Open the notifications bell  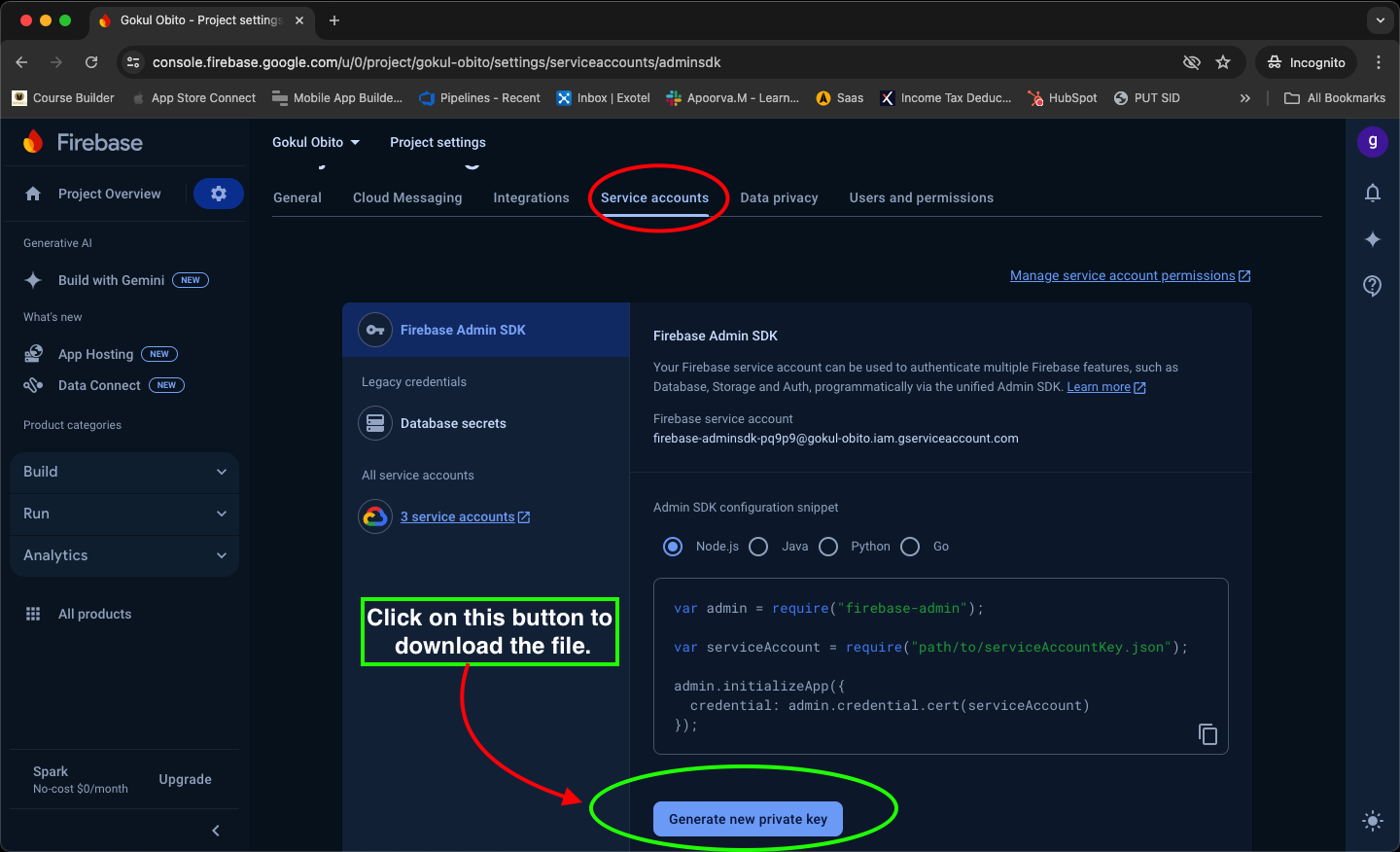[x=1372, y=193]
